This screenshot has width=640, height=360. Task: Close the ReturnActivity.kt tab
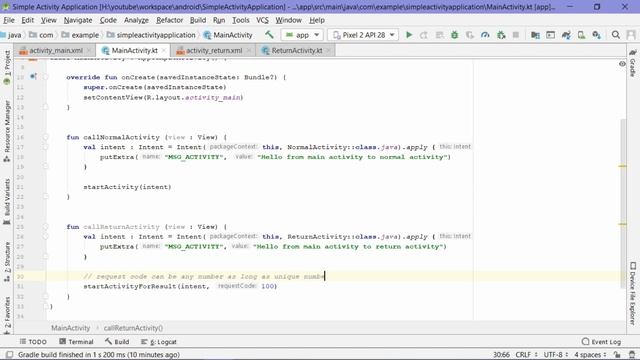click(x=328, y=50)
